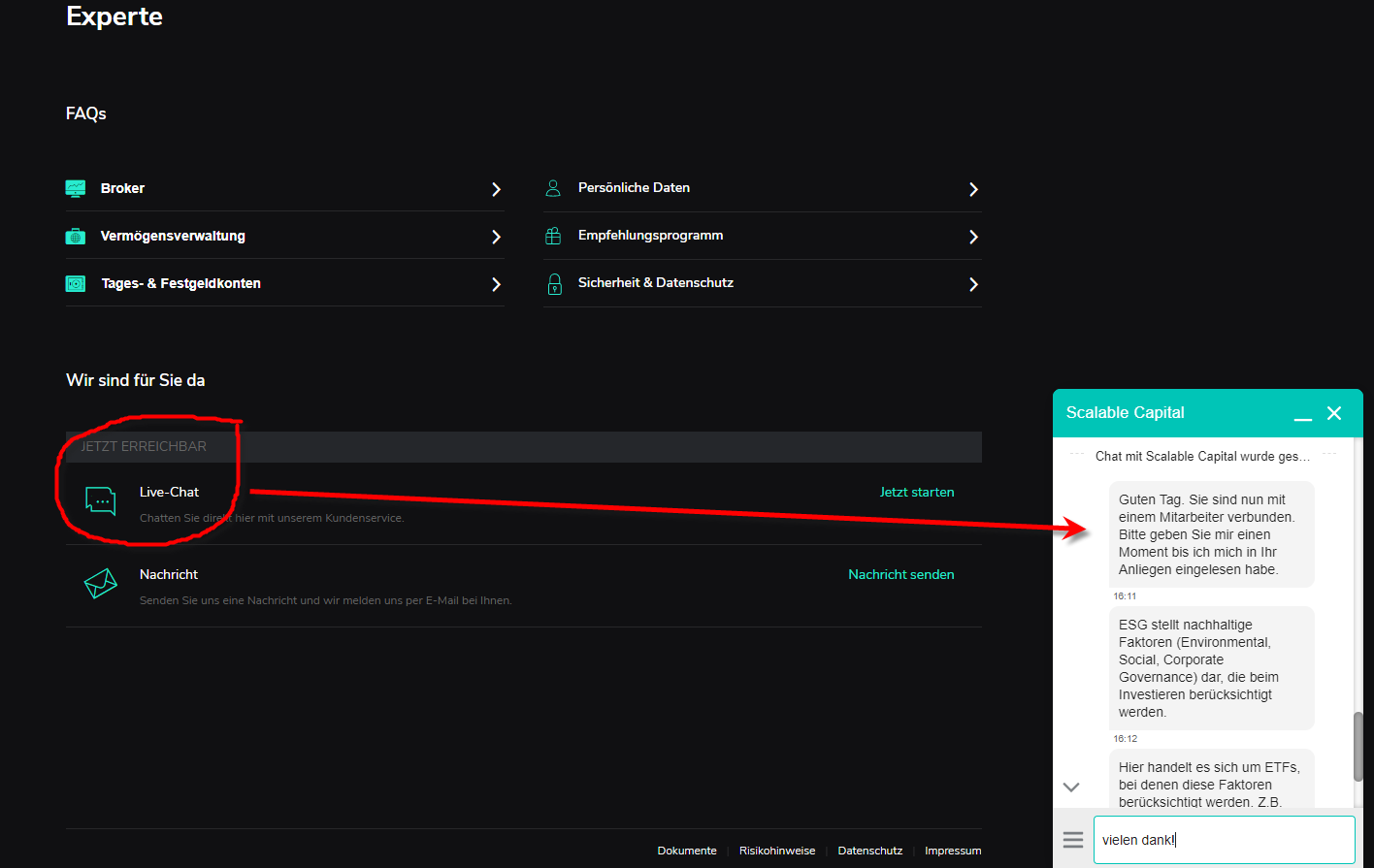1374x868 pixels.
Task: Expand the Persönliche Daten chevron
Action: pos(973,189)
